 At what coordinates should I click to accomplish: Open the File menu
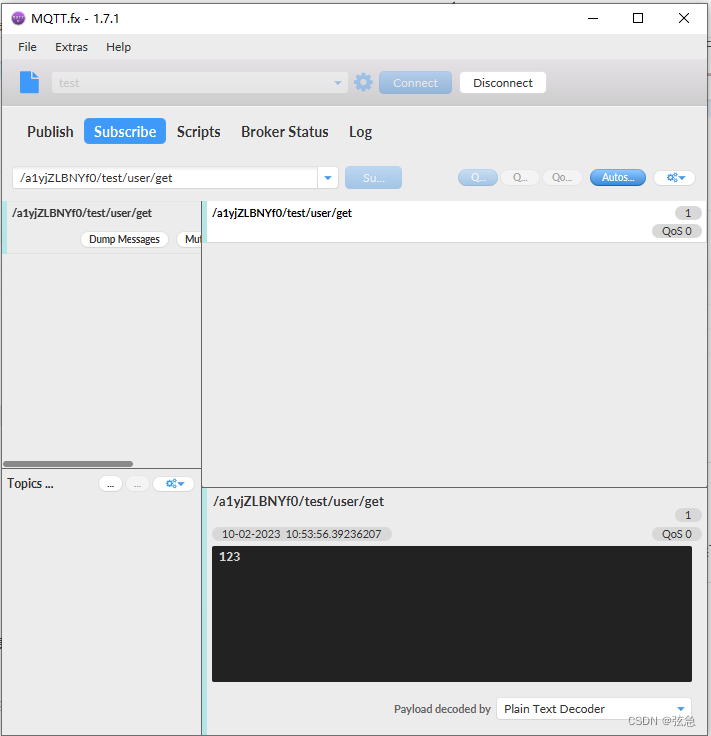27,47
